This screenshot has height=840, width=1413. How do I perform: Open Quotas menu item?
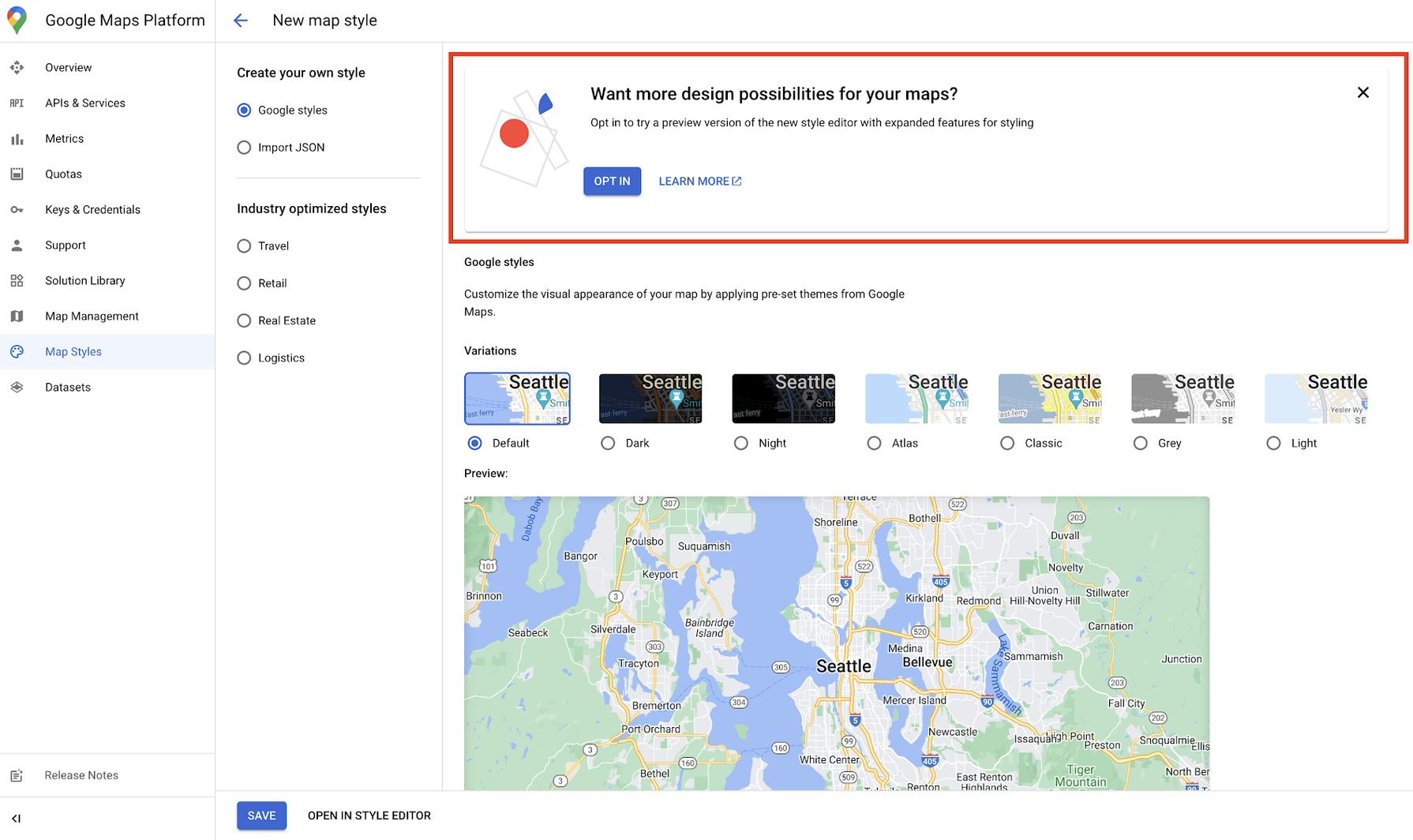[x=107, y=174]
